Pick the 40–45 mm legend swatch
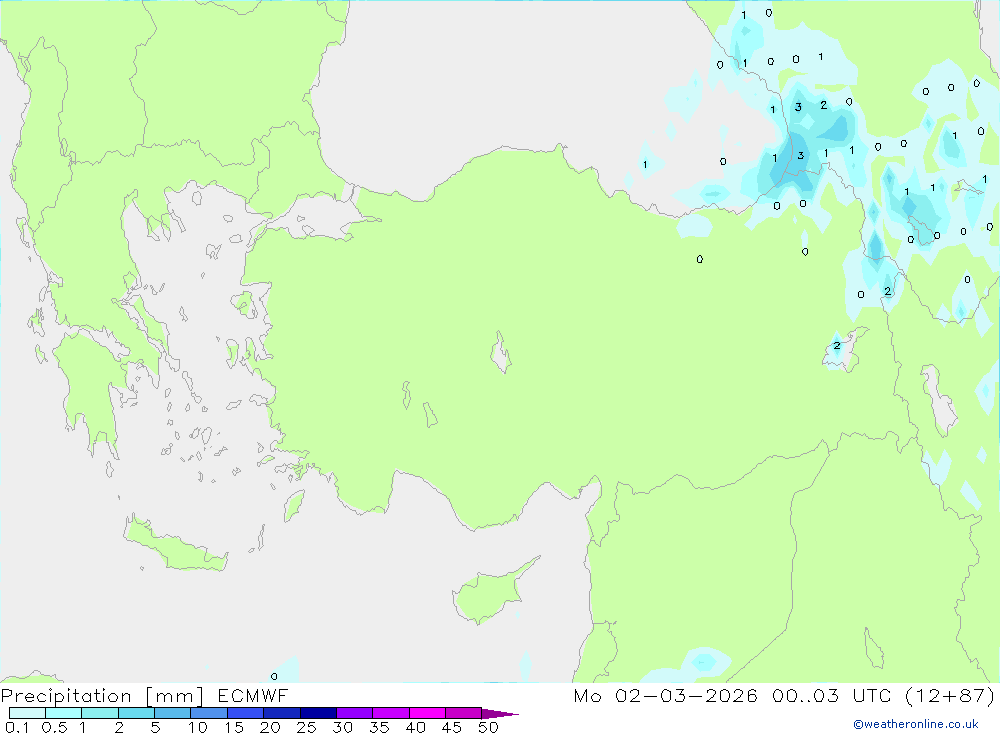 [427, 713]
